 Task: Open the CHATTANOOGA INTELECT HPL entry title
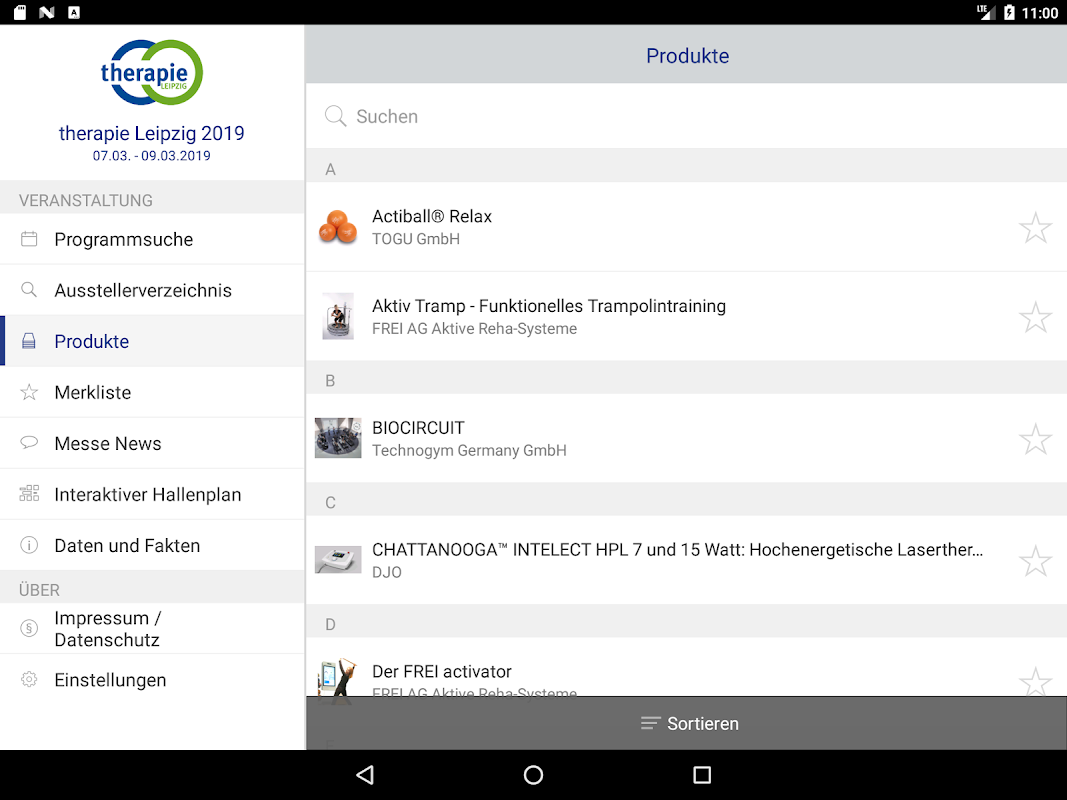677,550
